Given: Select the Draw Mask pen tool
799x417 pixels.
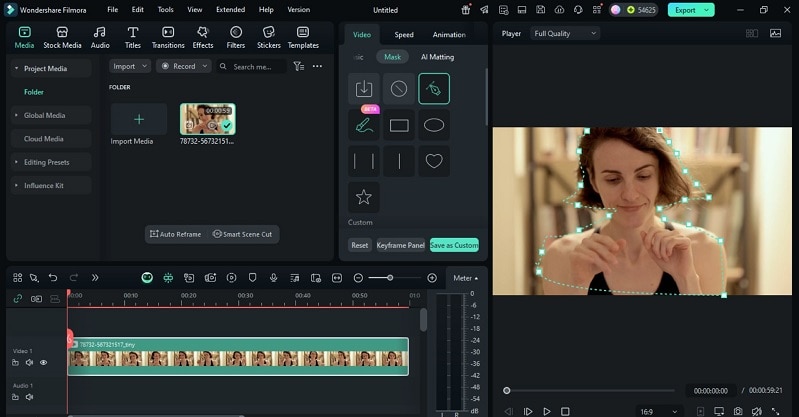Looking at the screenshot, I should click(x=434, y=89).
